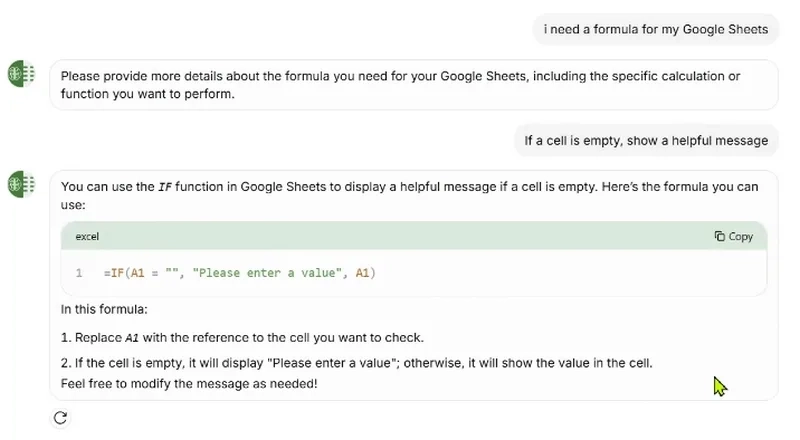This screenshot has height=440, width=800.
Task: Click step 2 about empty cell display
Action: point(356,363)
